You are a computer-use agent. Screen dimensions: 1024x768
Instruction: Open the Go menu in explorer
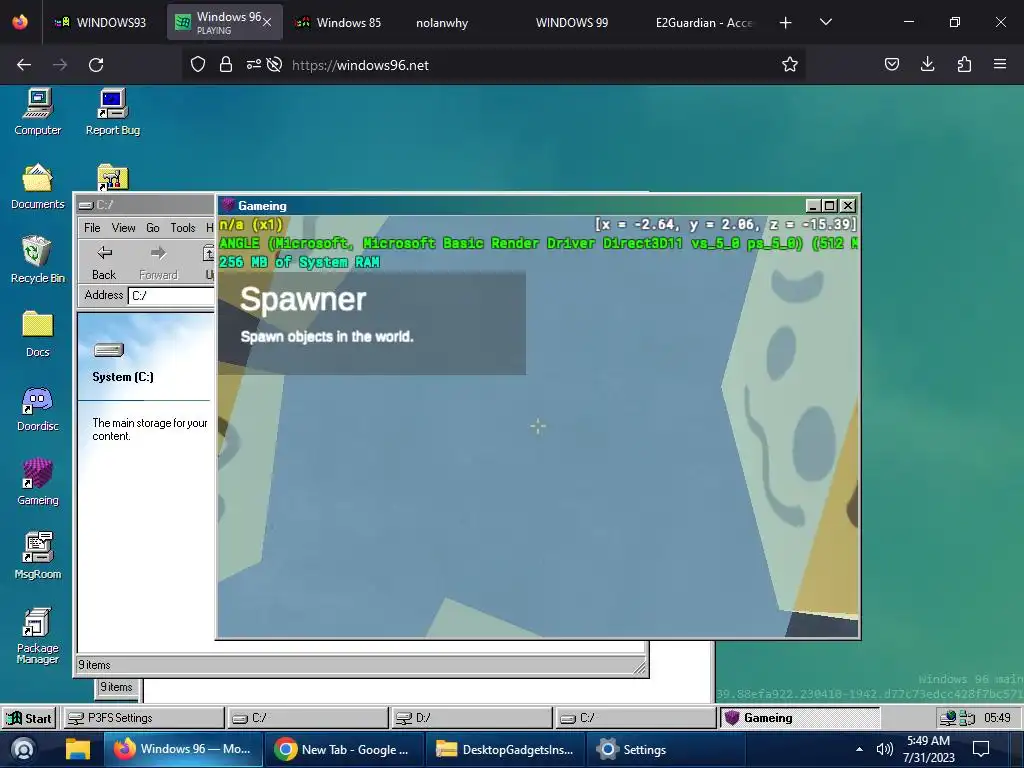[153, 228]
